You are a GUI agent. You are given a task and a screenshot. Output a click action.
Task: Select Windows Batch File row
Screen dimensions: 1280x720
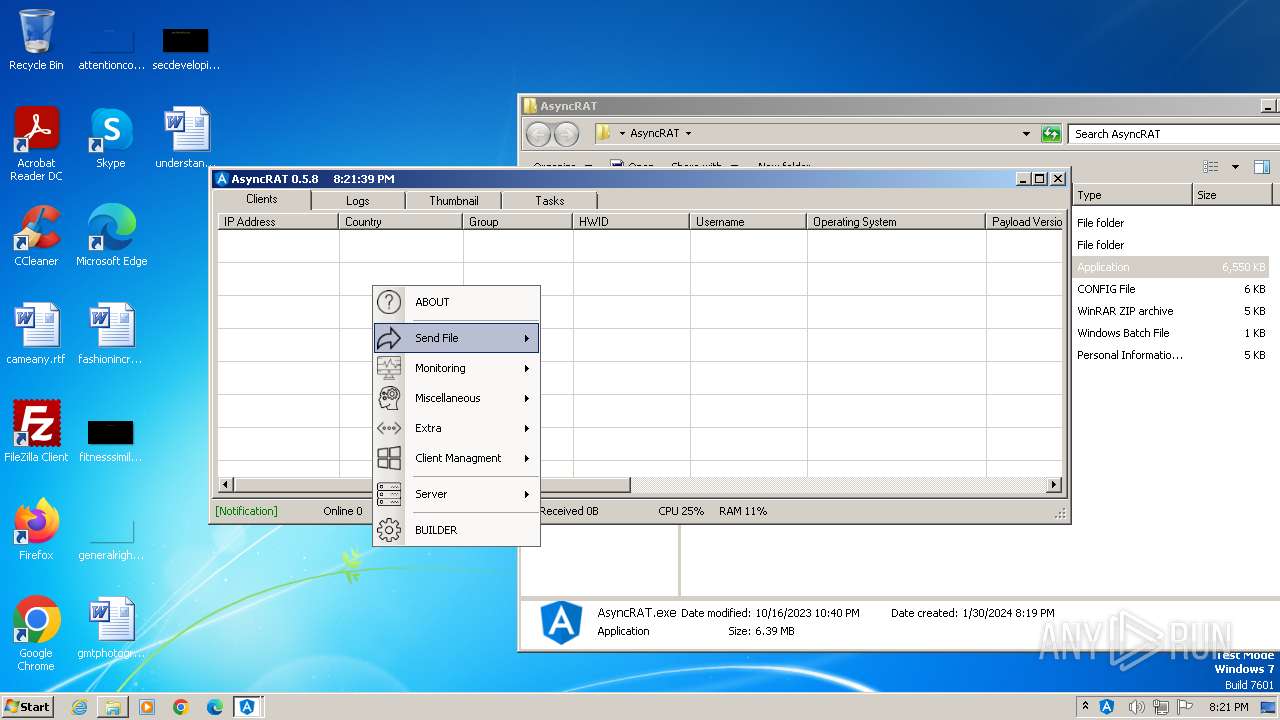point(1171,333)
